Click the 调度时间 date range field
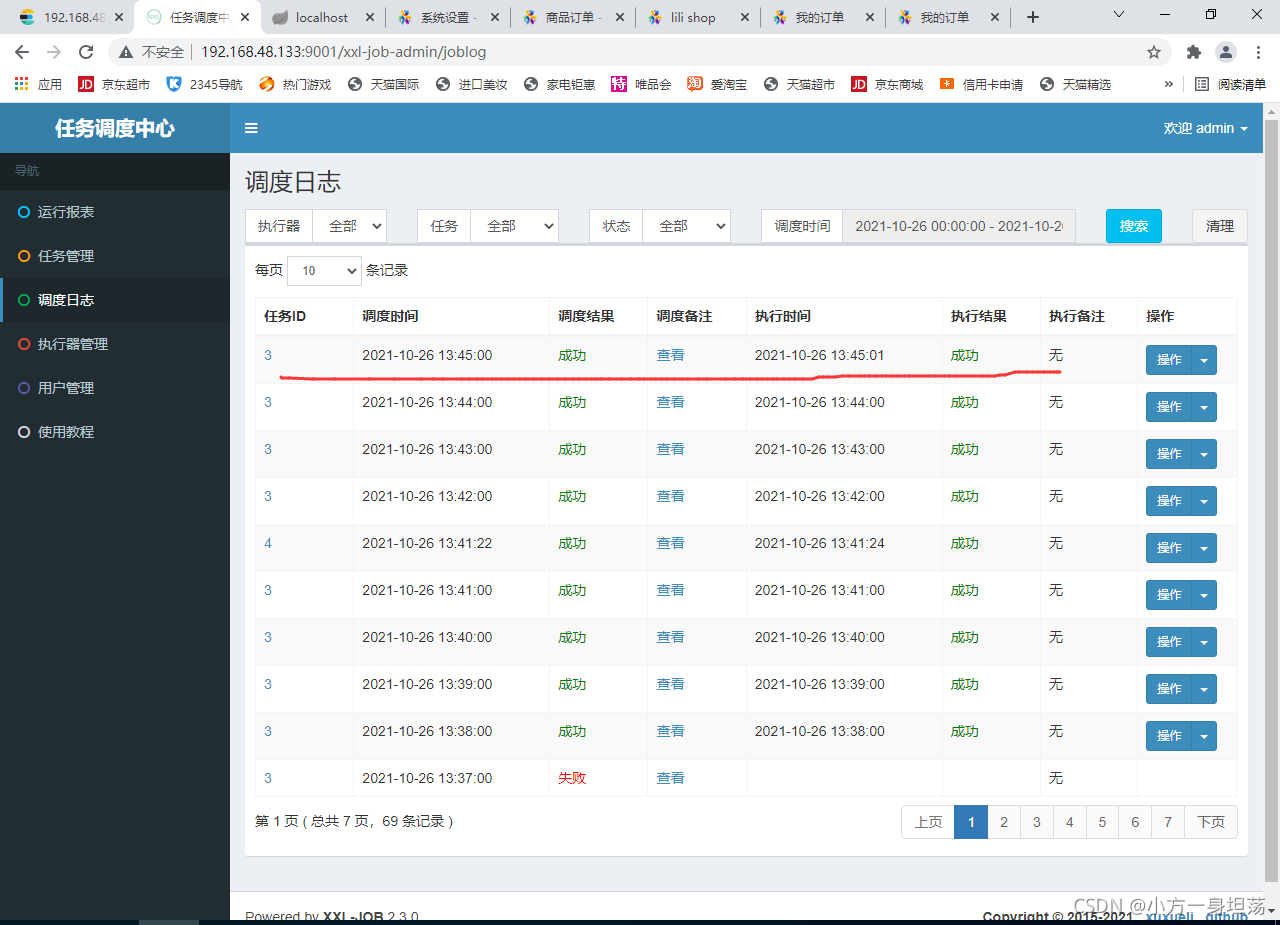 (958, 226)
